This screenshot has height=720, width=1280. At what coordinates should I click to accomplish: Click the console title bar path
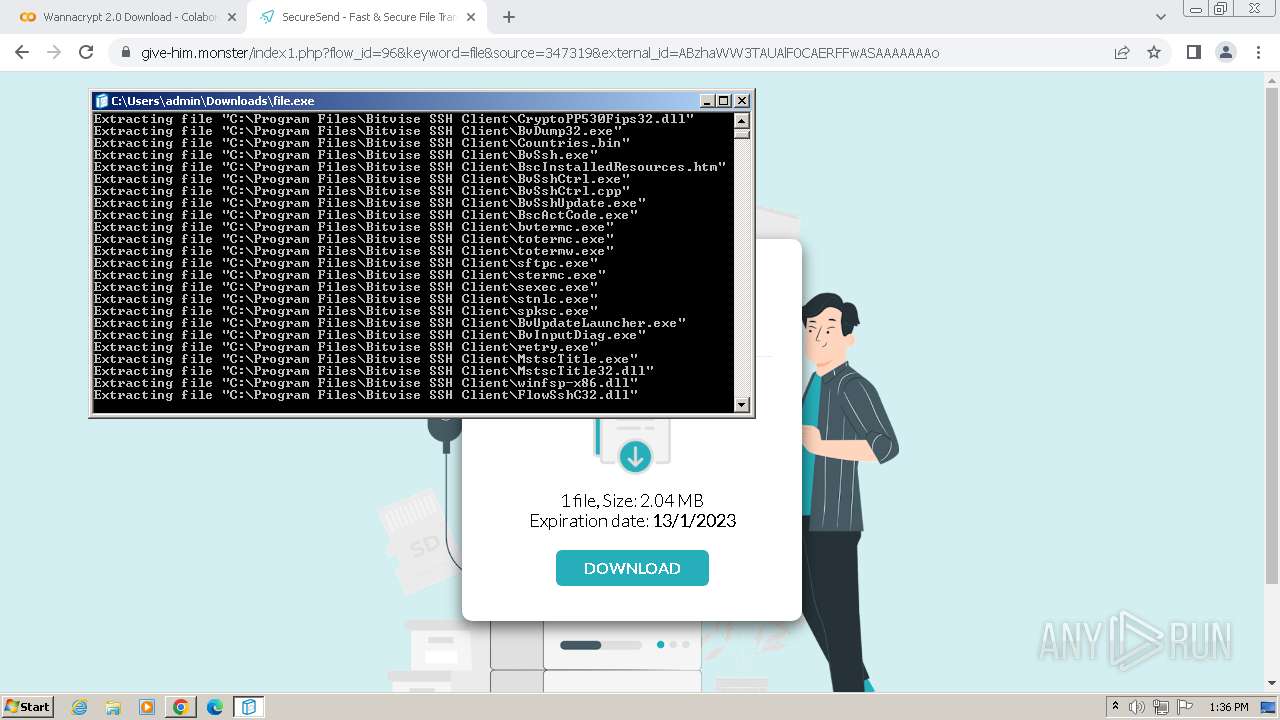pos(213,100)
